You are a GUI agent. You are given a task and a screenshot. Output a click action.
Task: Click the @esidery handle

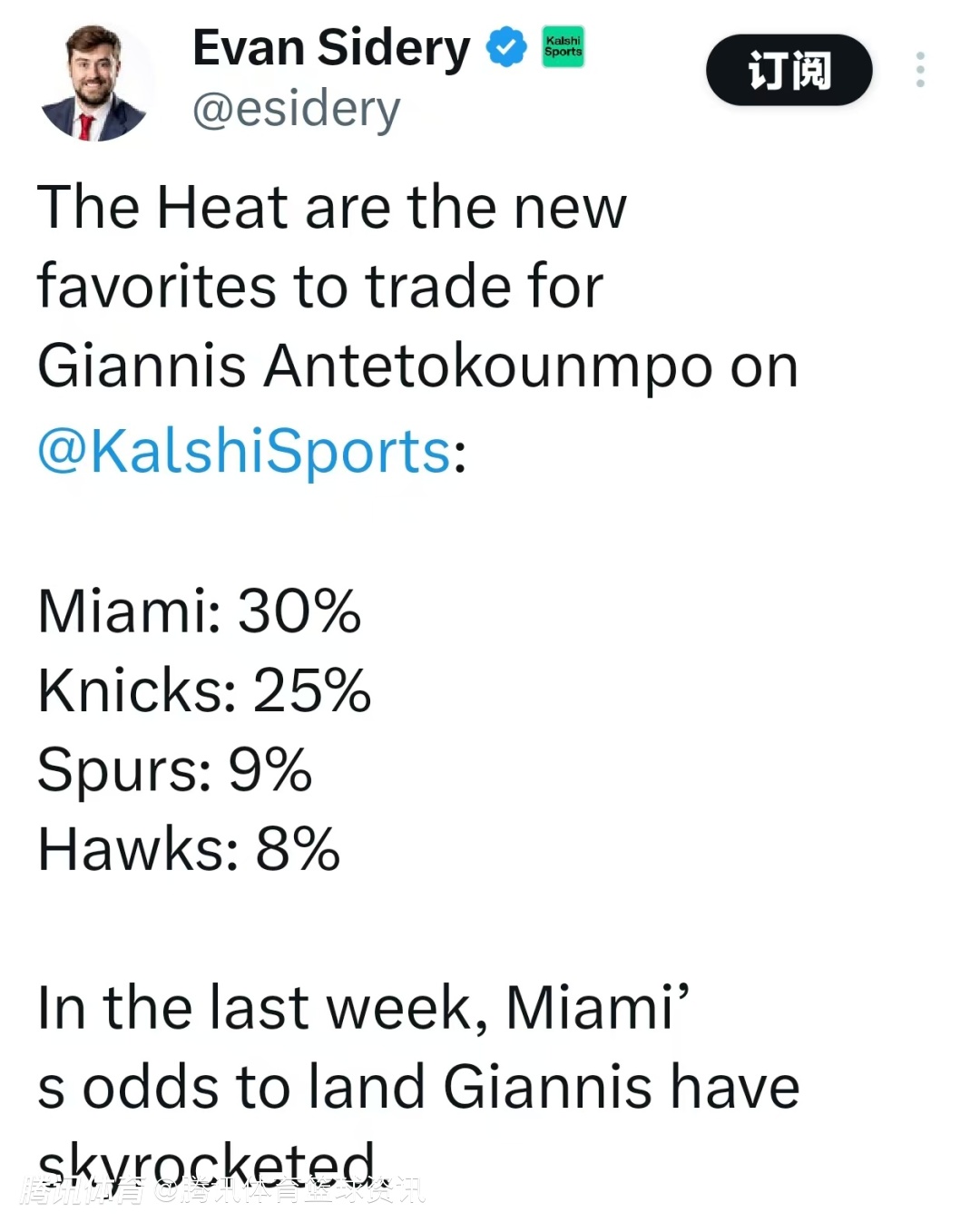point(296,110)
